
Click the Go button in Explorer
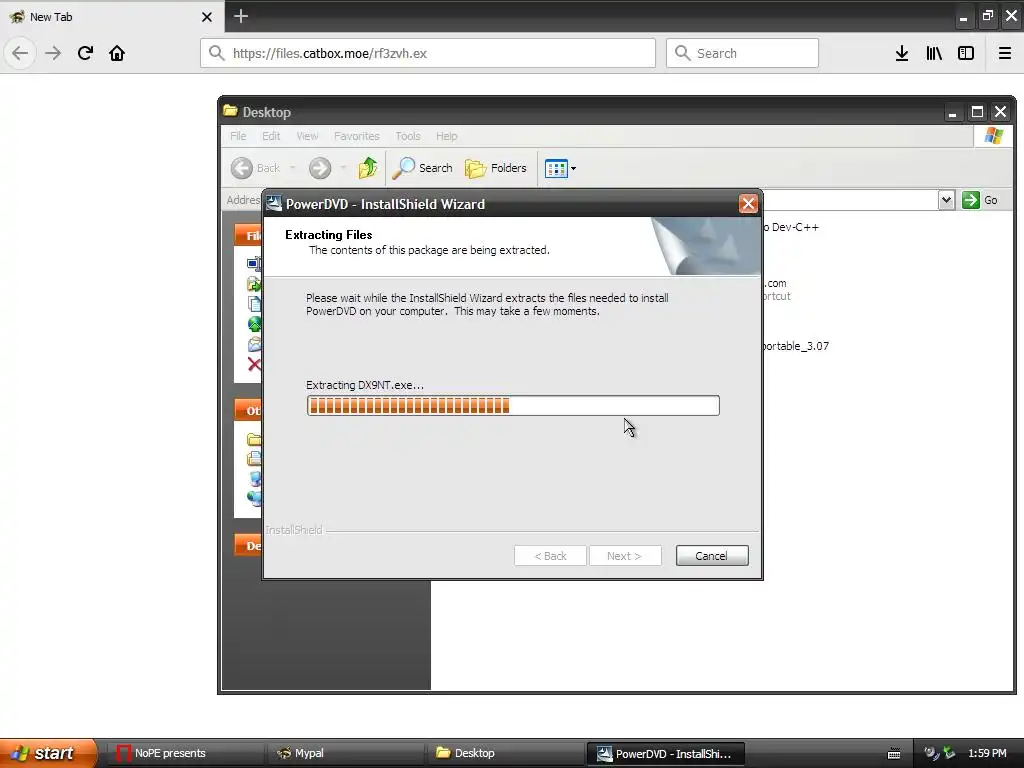tap(980, 200)
